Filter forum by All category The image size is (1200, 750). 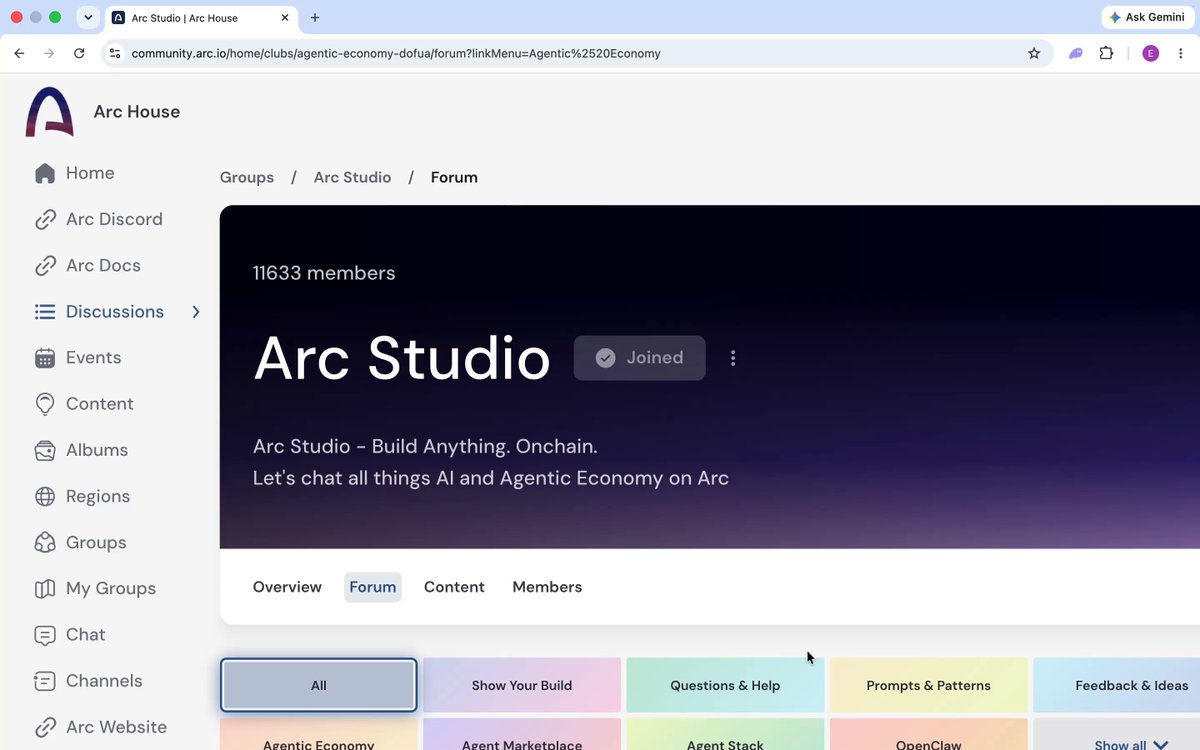point(319,685)
